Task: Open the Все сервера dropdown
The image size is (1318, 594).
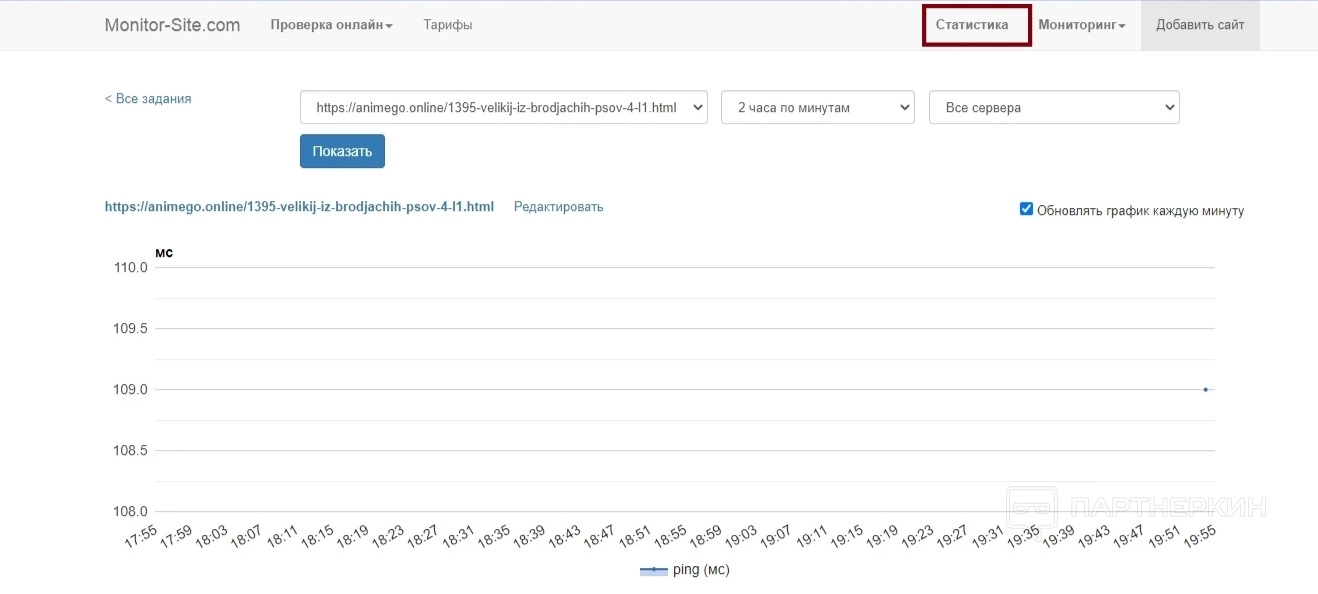Action: 1054,108
